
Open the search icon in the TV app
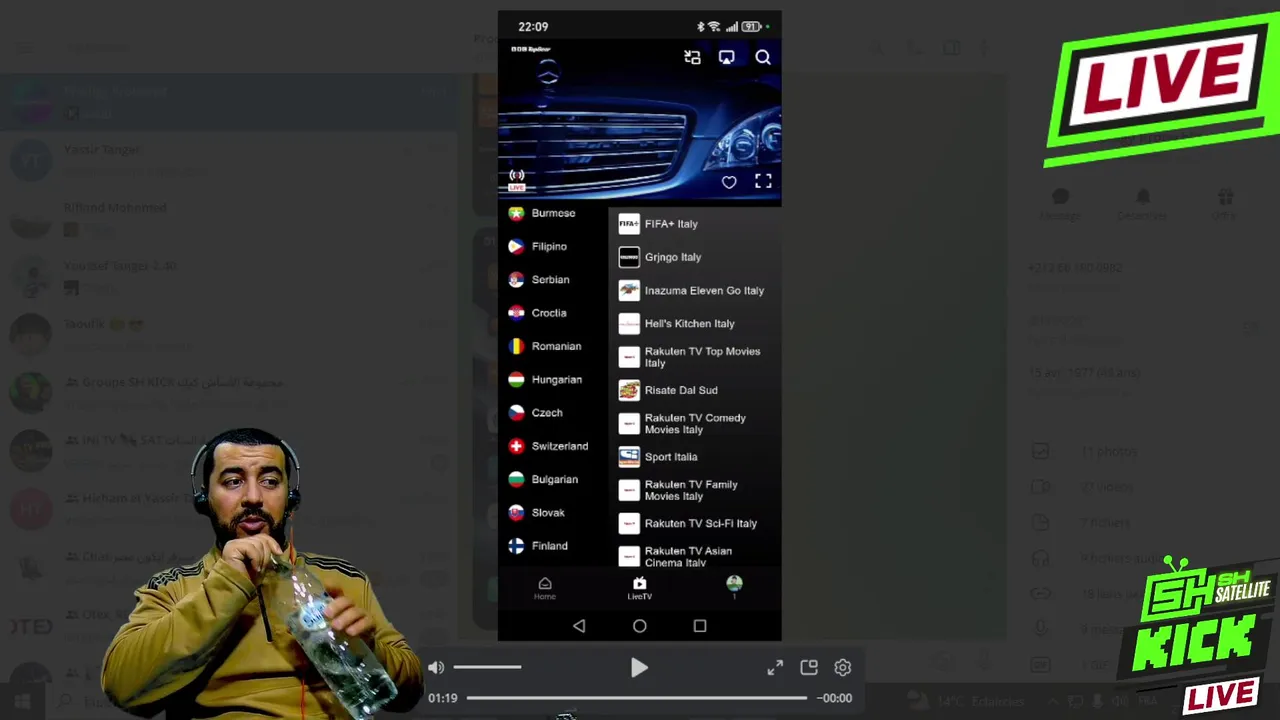(x=763, y=57)
